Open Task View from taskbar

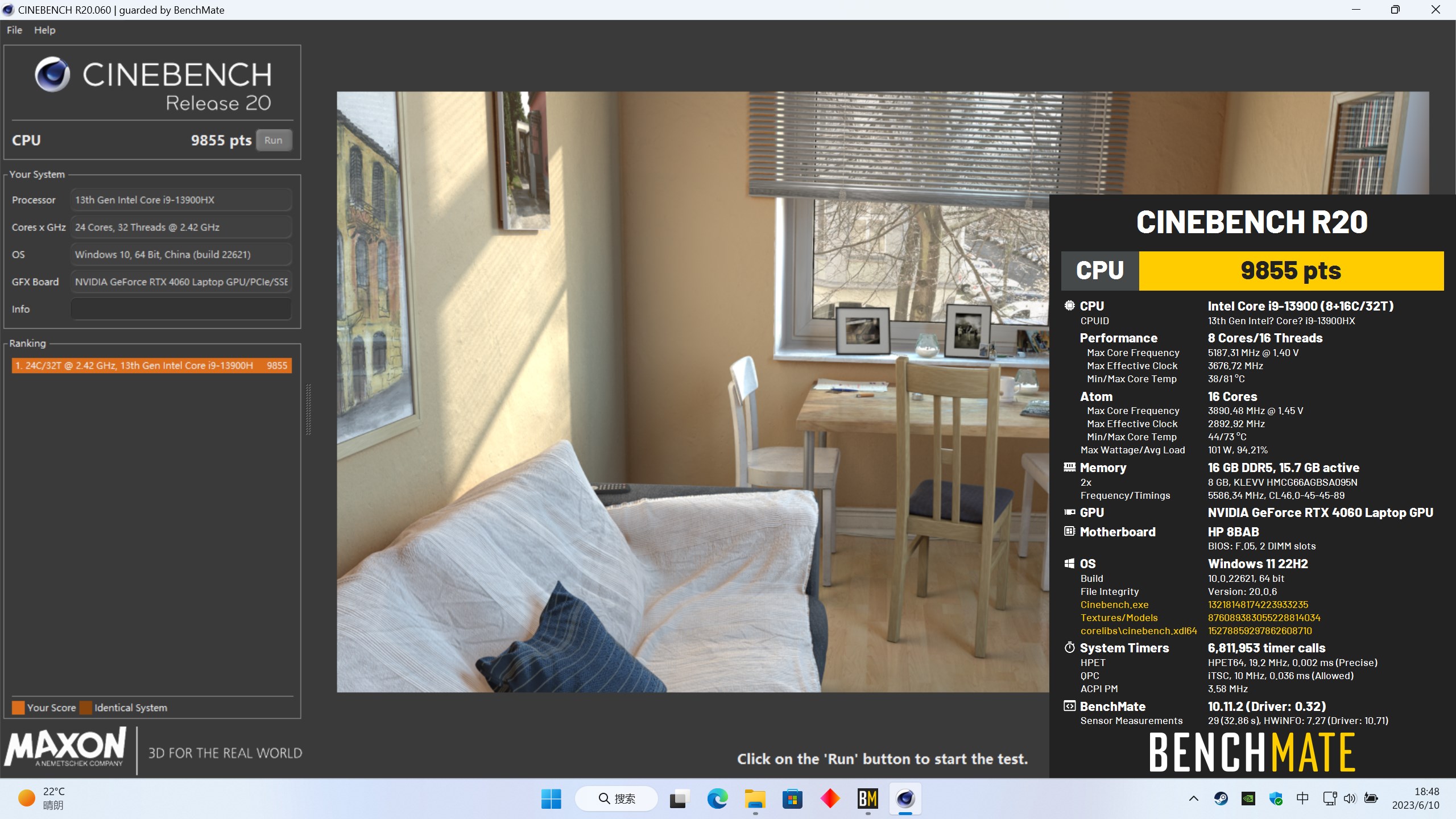pos(679,799)
